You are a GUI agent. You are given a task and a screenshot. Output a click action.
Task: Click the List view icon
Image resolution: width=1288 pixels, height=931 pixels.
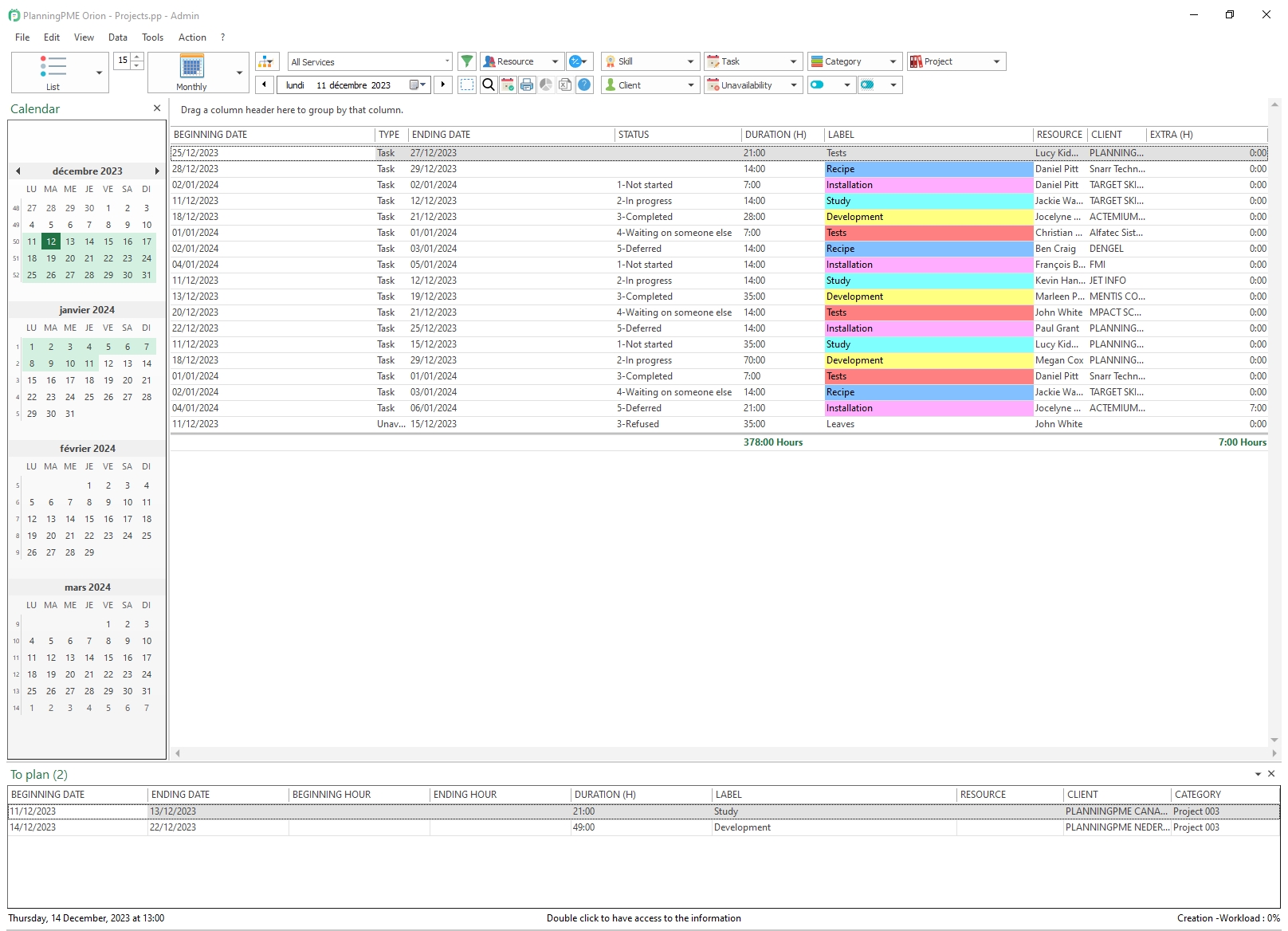pyautogui.click(x=53, y=67)
